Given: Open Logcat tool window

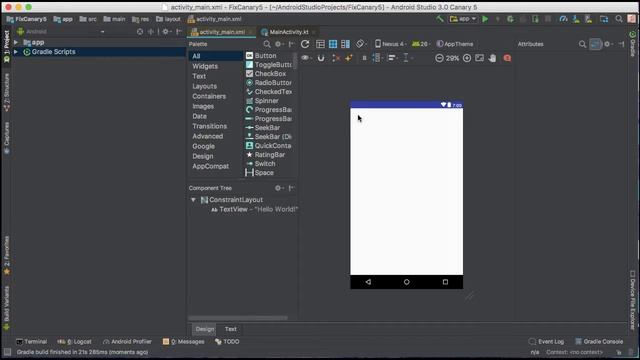Looking at the screenshot, I should click(x=74, y=342).
